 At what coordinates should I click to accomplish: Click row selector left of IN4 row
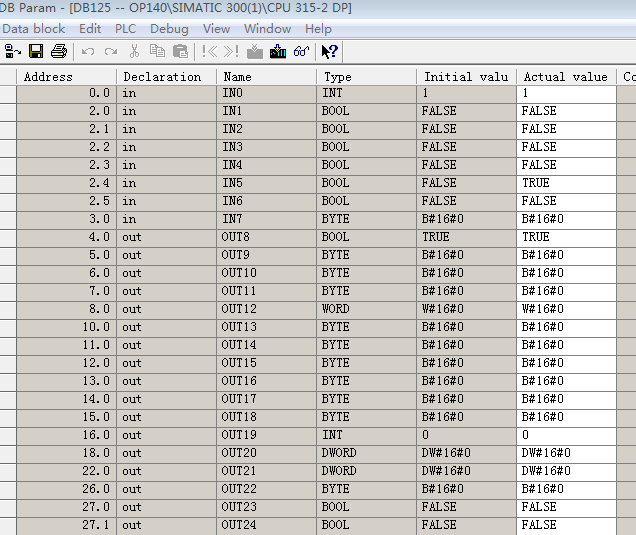8,165
